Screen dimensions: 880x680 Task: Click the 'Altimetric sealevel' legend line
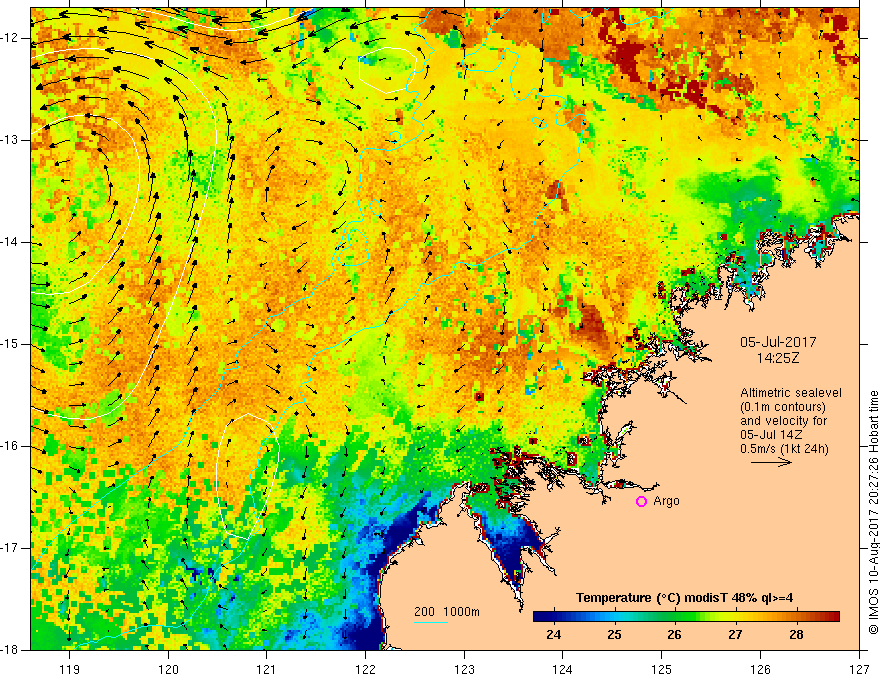[x=791, y=393]
